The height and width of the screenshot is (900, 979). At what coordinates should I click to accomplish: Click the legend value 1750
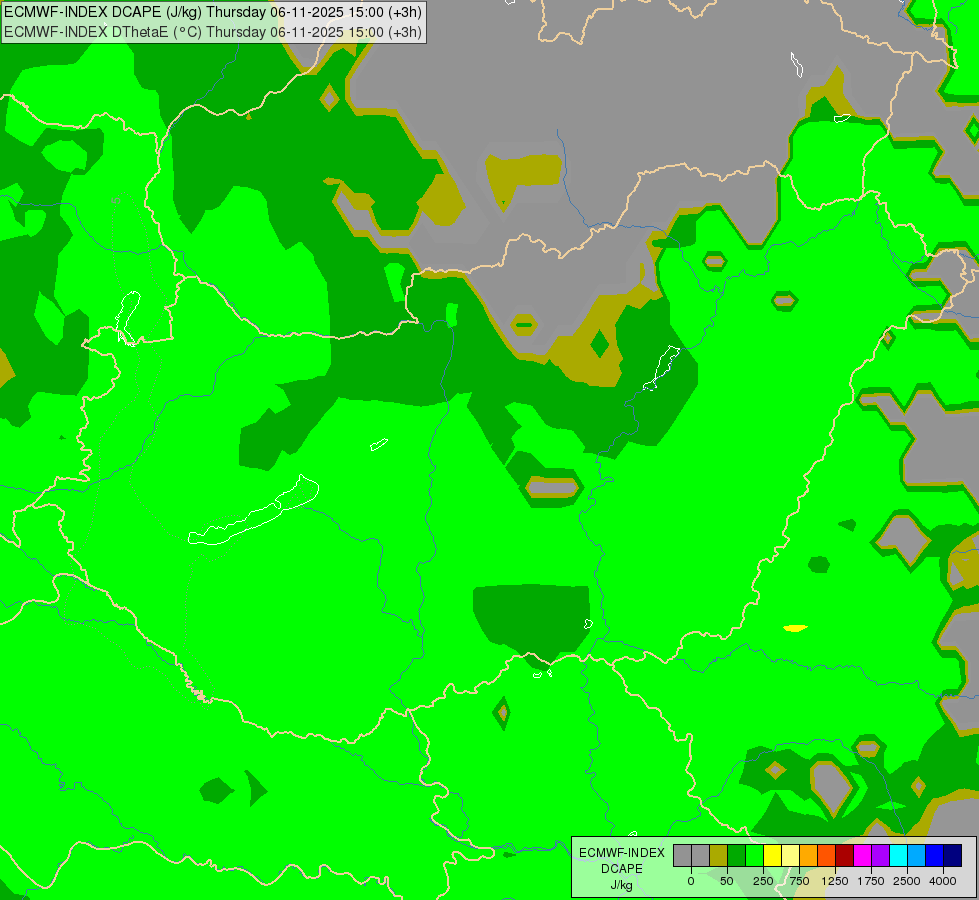[x=871, y=881]
